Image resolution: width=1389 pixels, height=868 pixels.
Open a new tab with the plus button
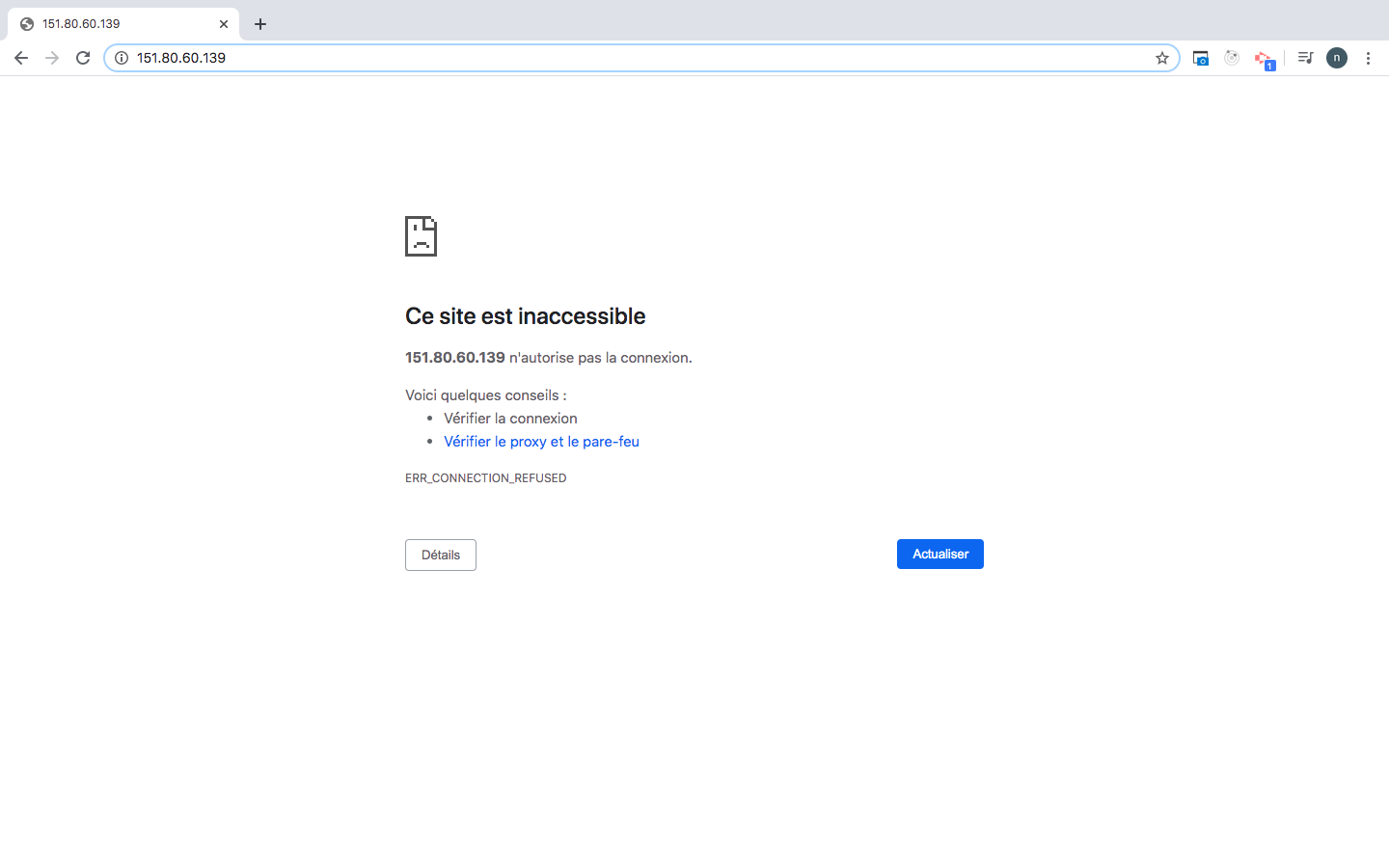260,24
